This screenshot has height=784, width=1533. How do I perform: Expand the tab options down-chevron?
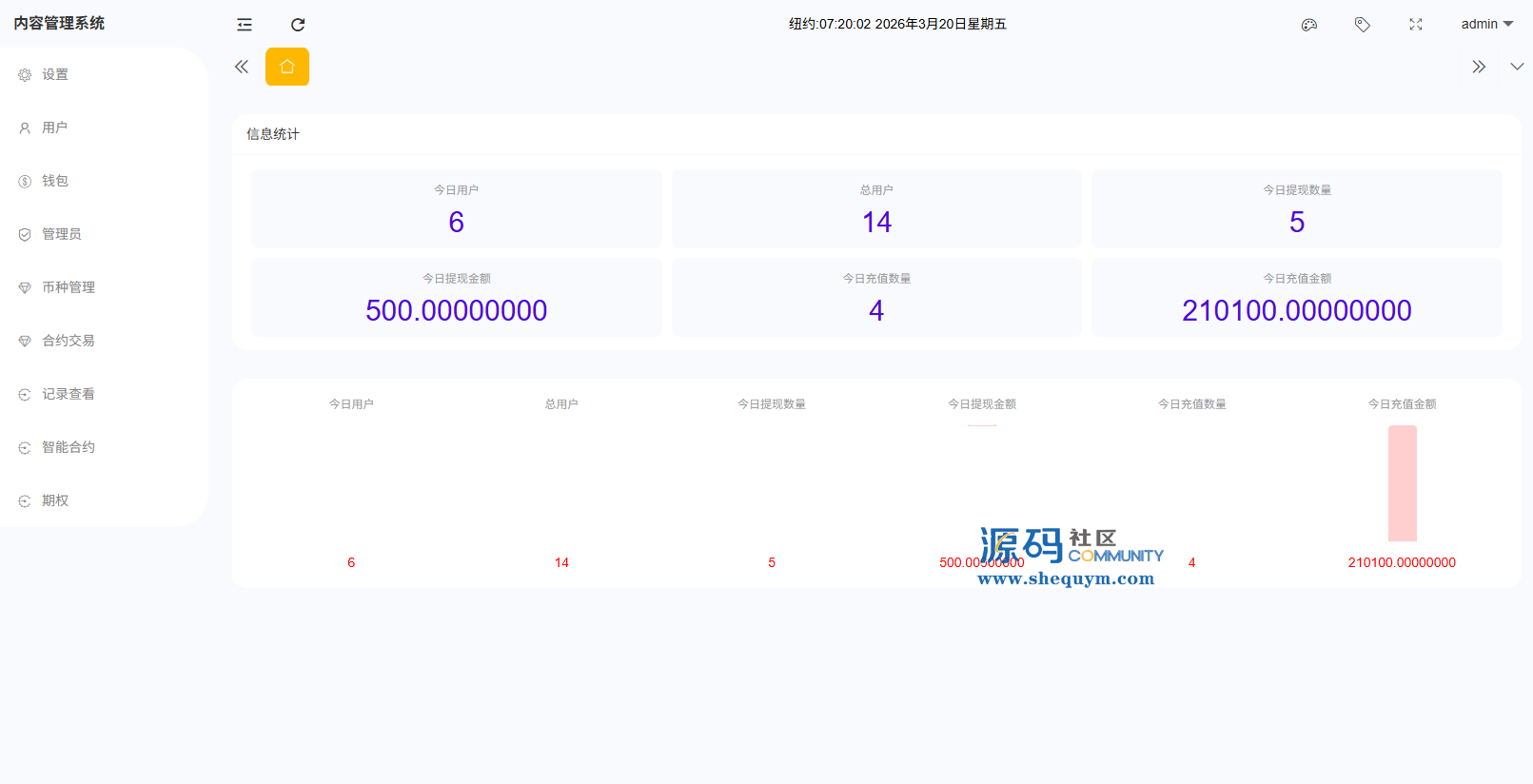1517,67
